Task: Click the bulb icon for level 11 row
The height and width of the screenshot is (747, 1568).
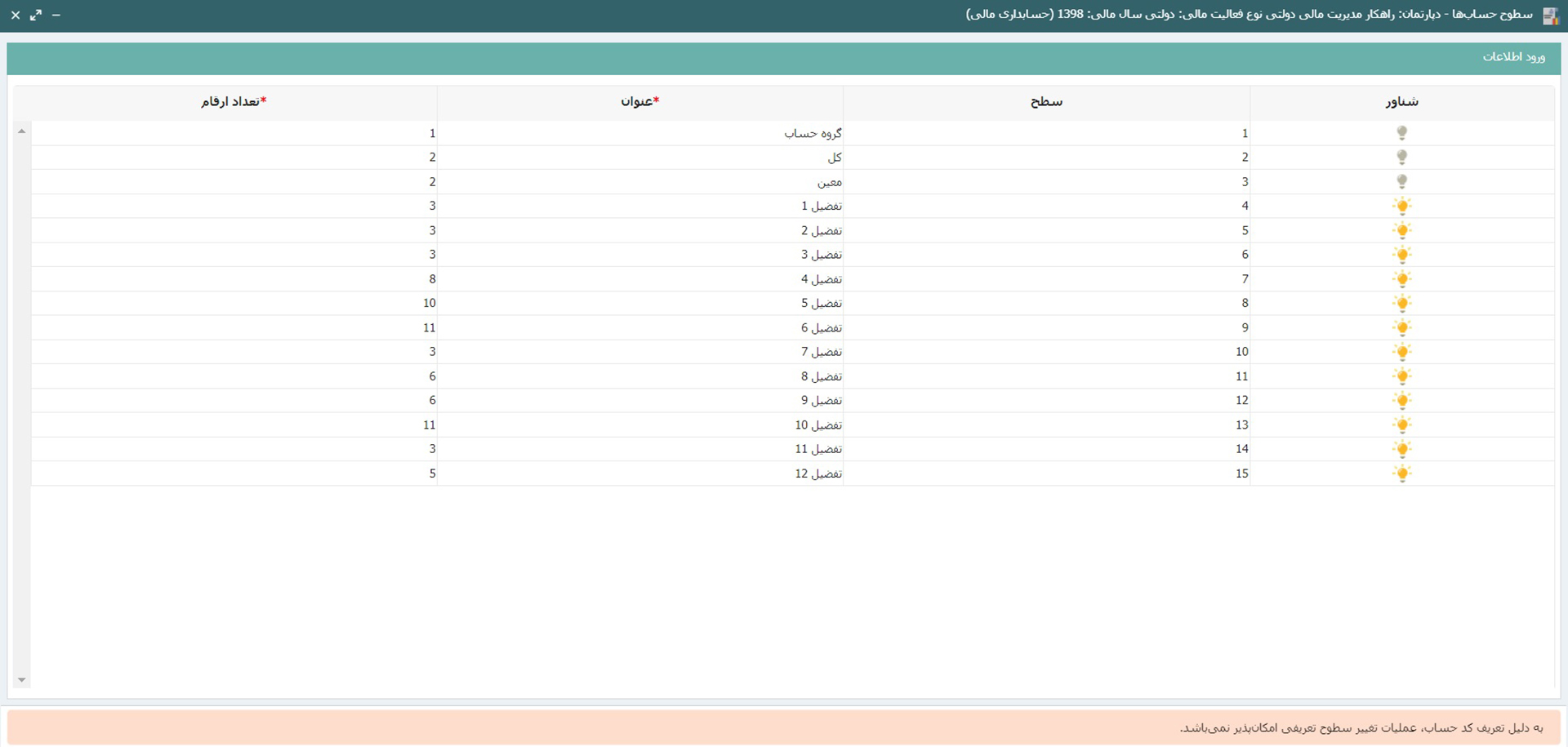Action: (1401, 376)
